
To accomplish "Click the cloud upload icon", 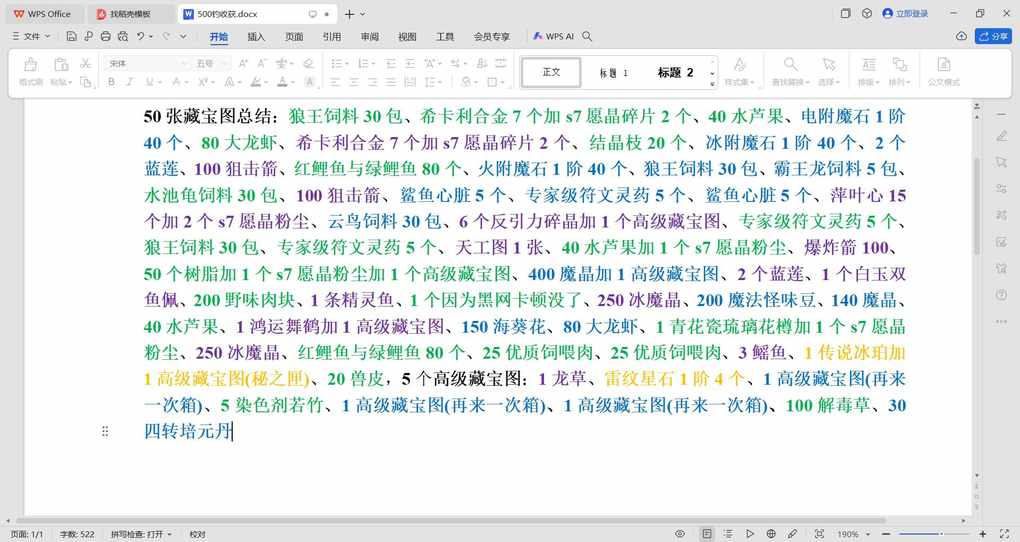I will (961, 36).
